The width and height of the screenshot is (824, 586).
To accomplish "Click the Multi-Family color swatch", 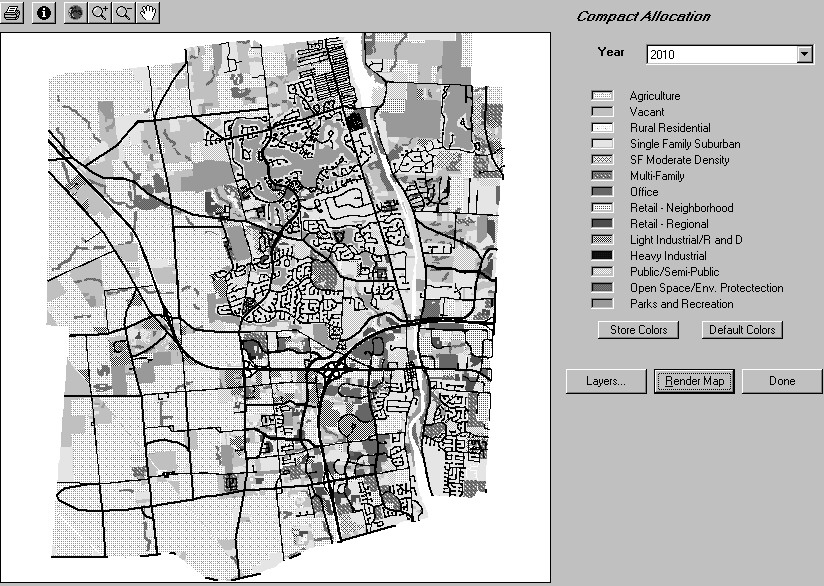I will [602, 176].
